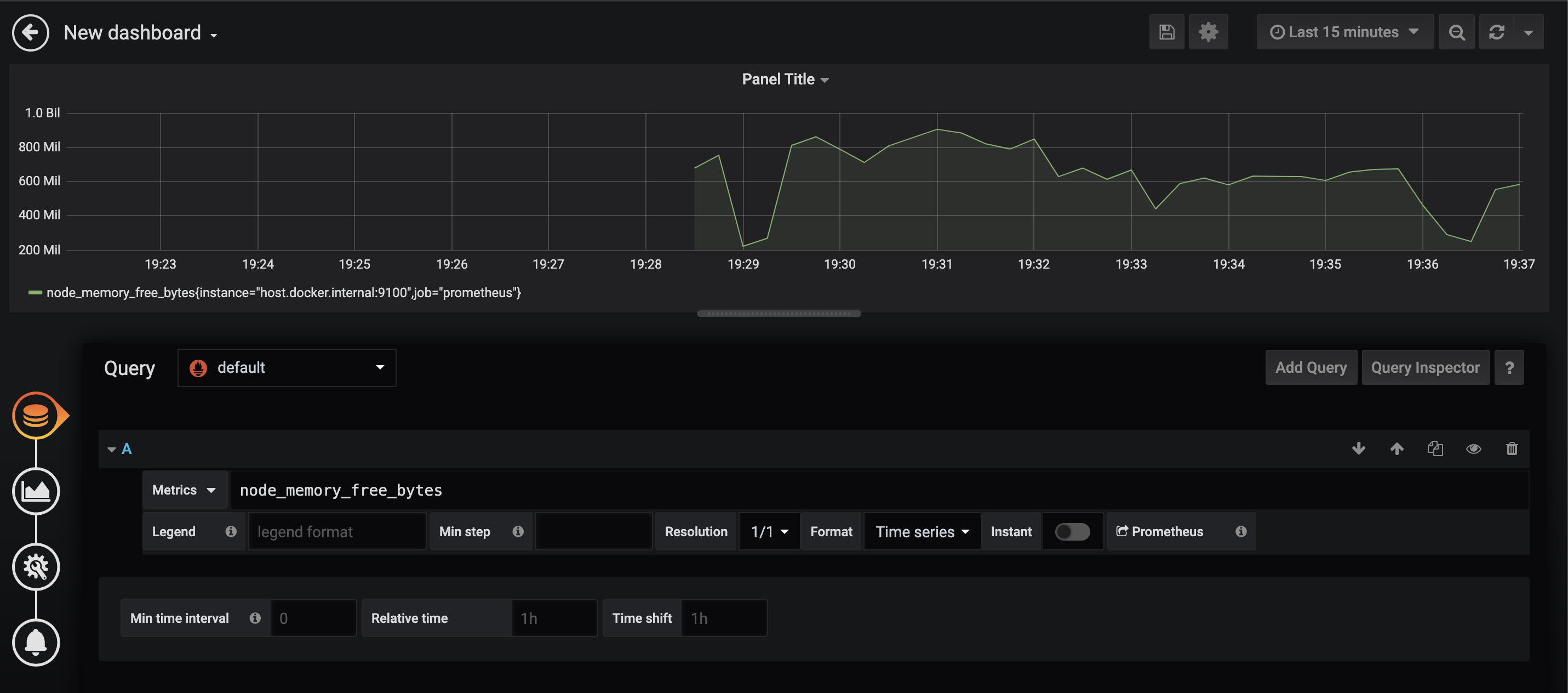The image size is (1568, 693).
Task: Click the node_memory_free_bytes legend color swatch
Action: [35, 293]
